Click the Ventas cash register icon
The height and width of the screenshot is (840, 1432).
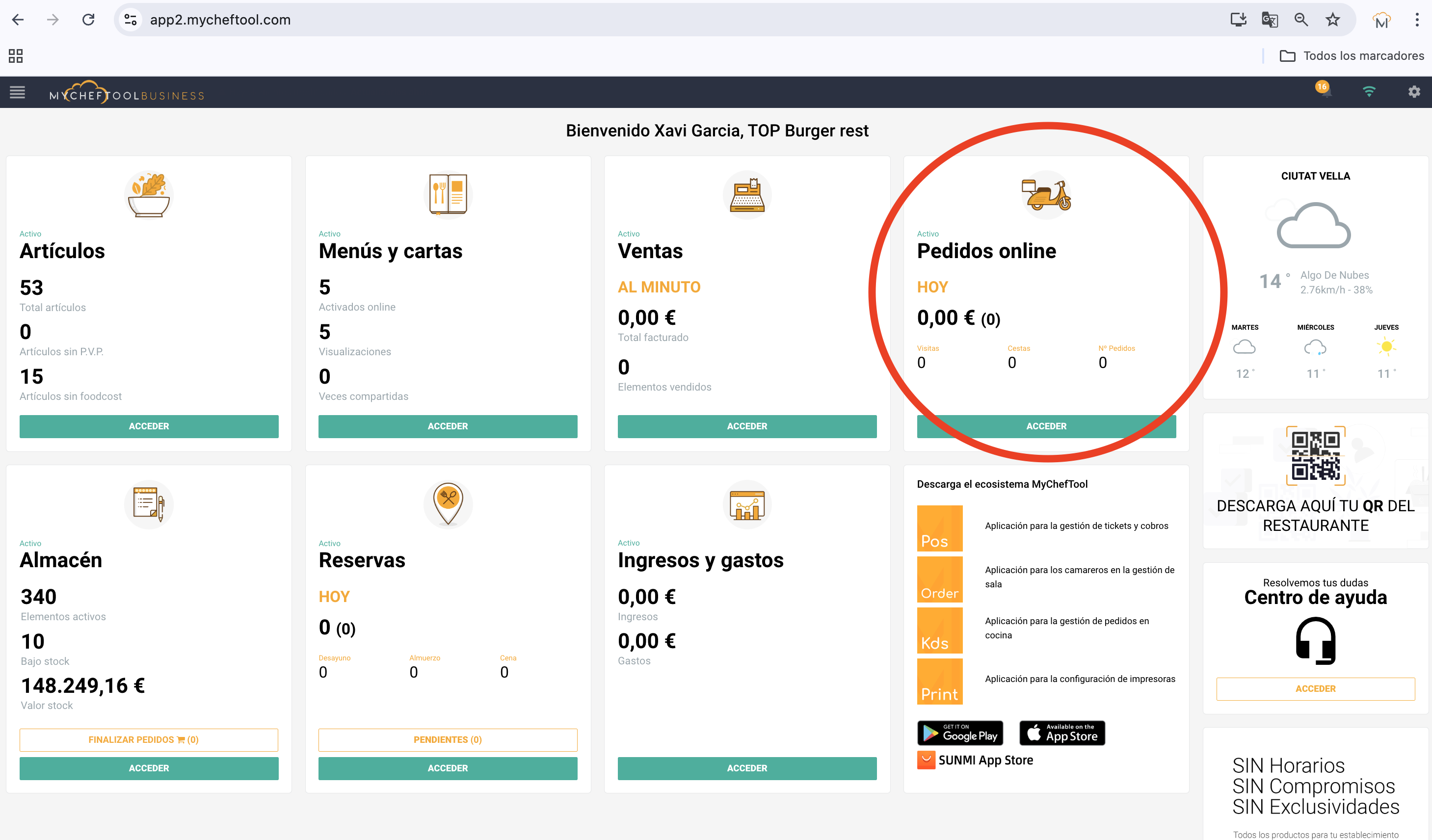pos(747,194)
